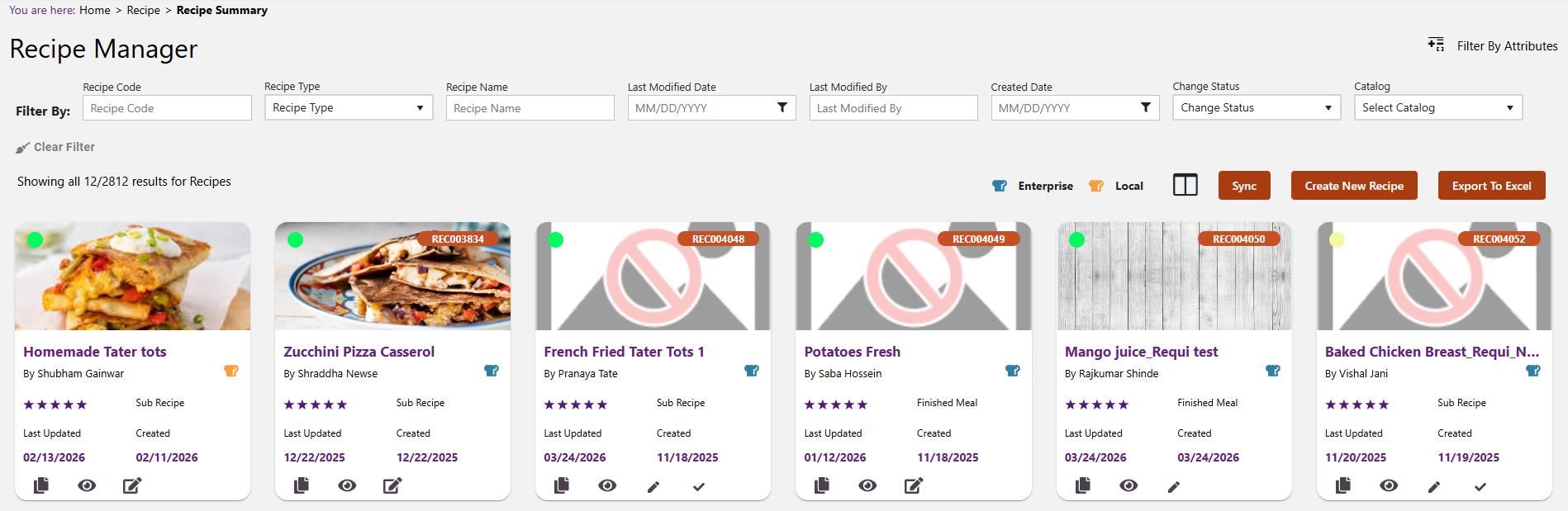The image size is (1568, 511).
Task: Go to Home in breadcrumb
Action: point(95,10)
